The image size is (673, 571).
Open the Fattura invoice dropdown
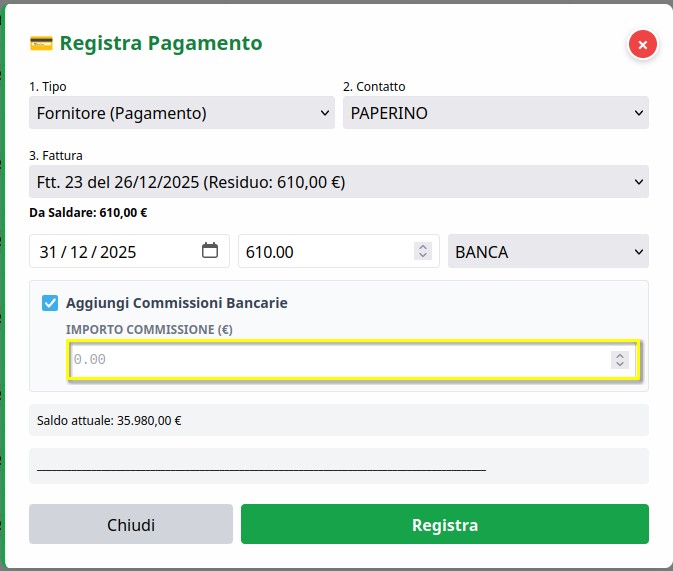tap(338, 182)
